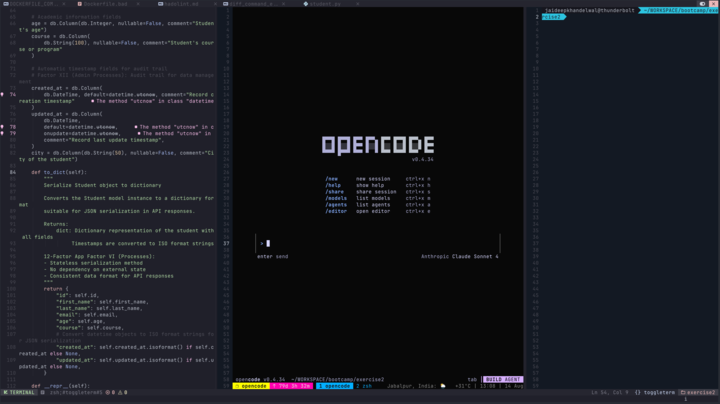Click the Jabalpur, India weather text
This screenshot has width=720, height=404.
tap(411, 386)
